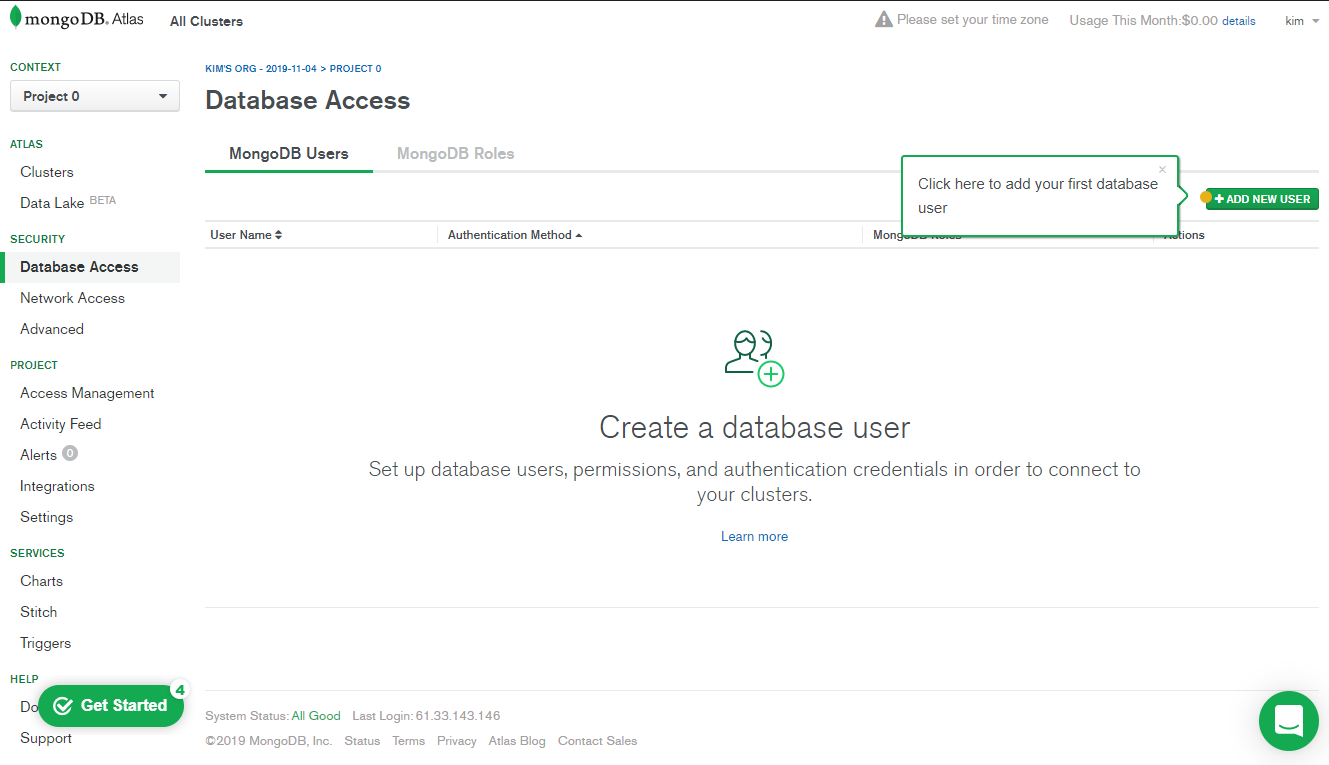Viewport: 1329px width, 765px height.
Task: Open Alerts in sidebar
Action: [x=38, y=455]
